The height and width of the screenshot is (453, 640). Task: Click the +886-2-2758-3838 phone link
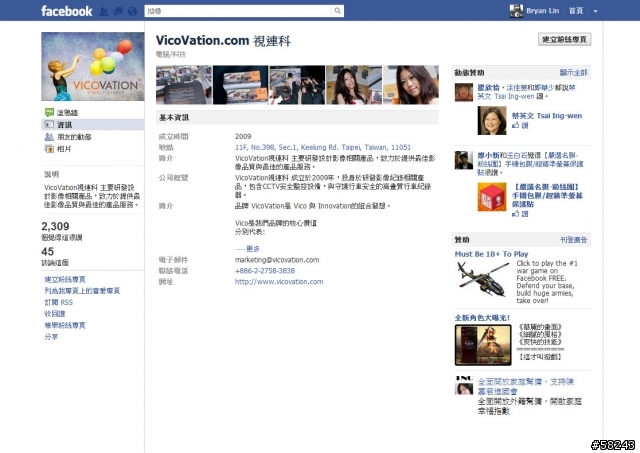[x=265, y=271]
